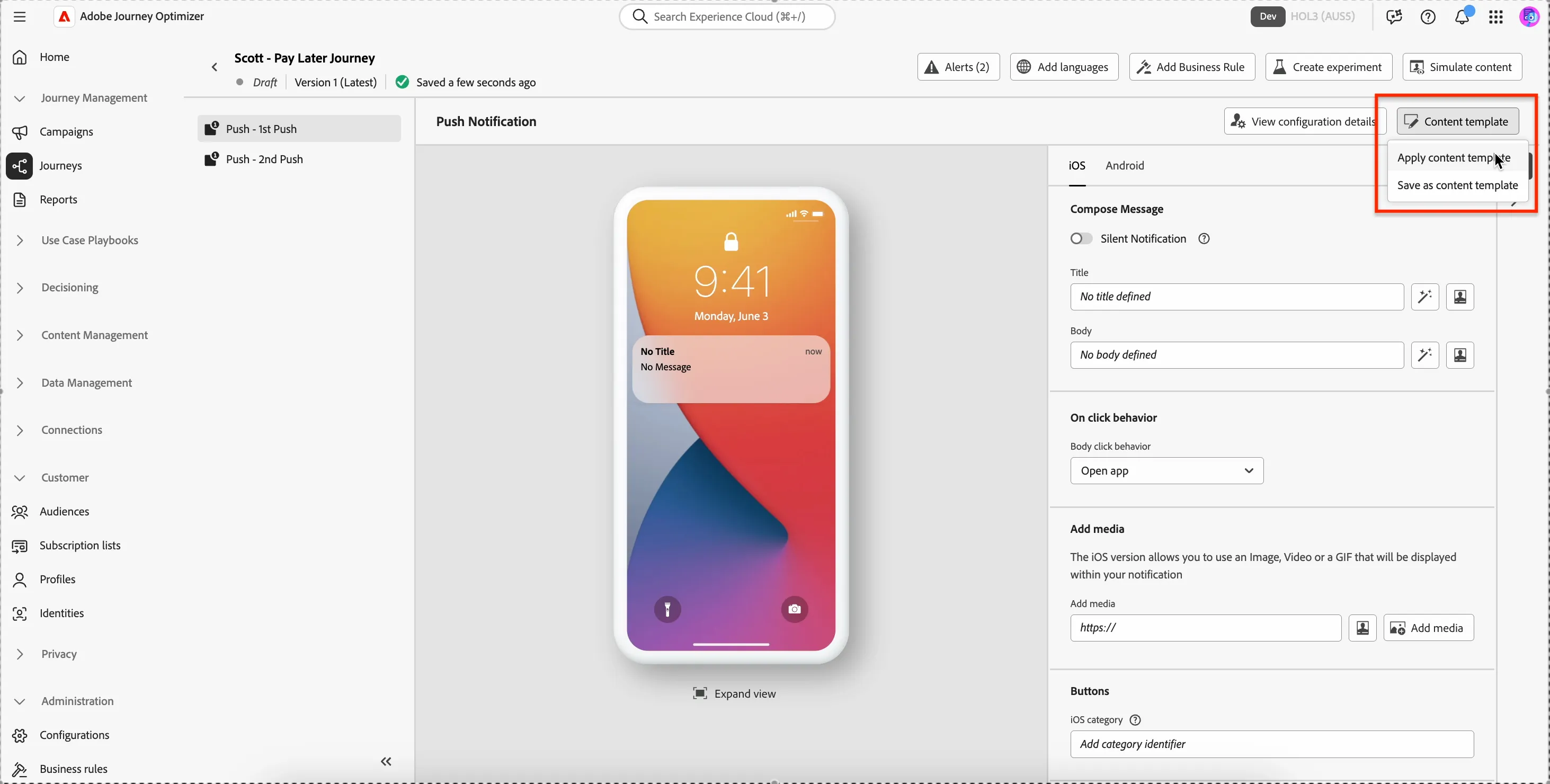Open personalization editor for Body
This screenshot has height=784, width=1550.
[1460, 355]
